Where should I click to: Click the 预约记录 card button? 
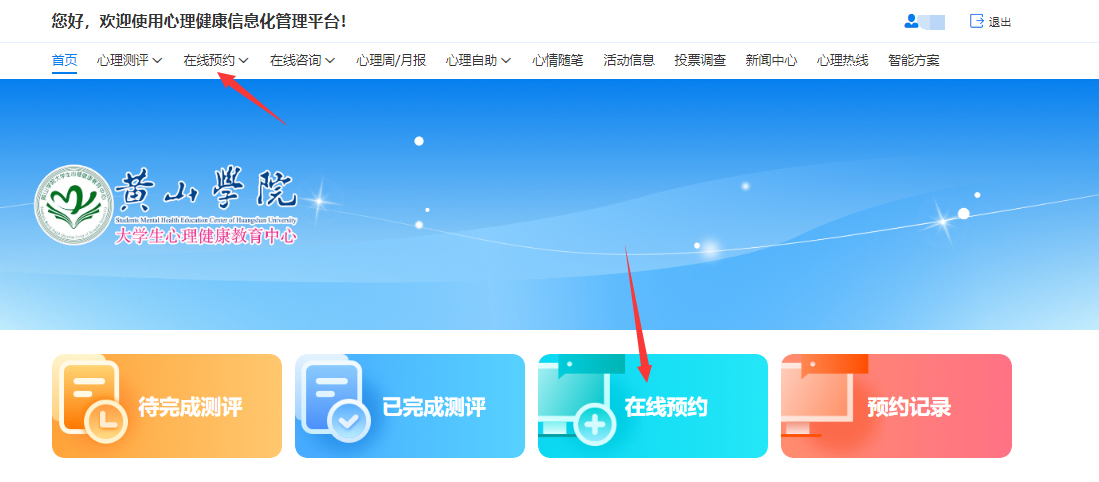click(x=896, y=406)
